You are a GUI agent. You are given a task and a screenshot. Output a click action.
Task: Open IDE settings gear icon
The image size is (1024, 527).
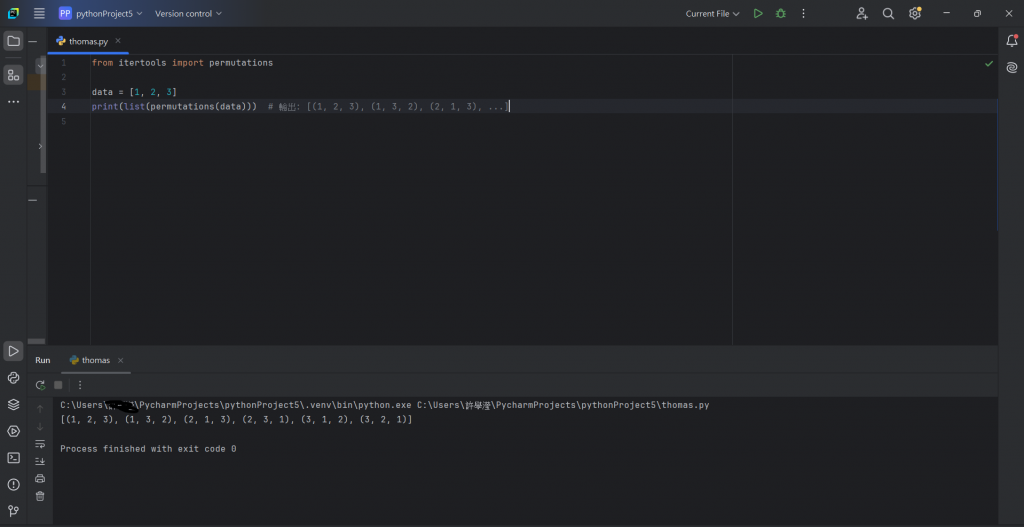point(915,13)
